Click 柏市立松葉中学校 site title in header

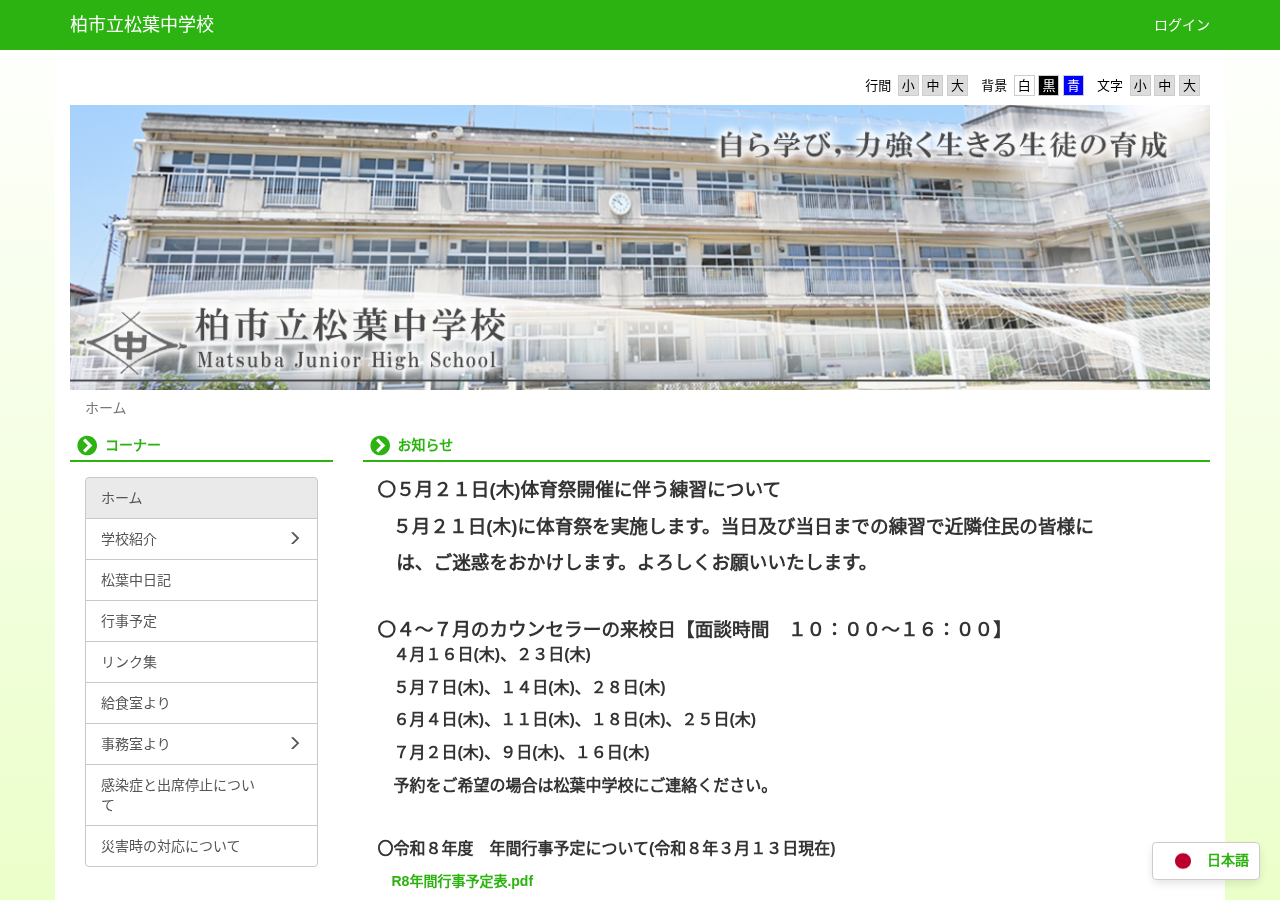[x=142, y=25]
